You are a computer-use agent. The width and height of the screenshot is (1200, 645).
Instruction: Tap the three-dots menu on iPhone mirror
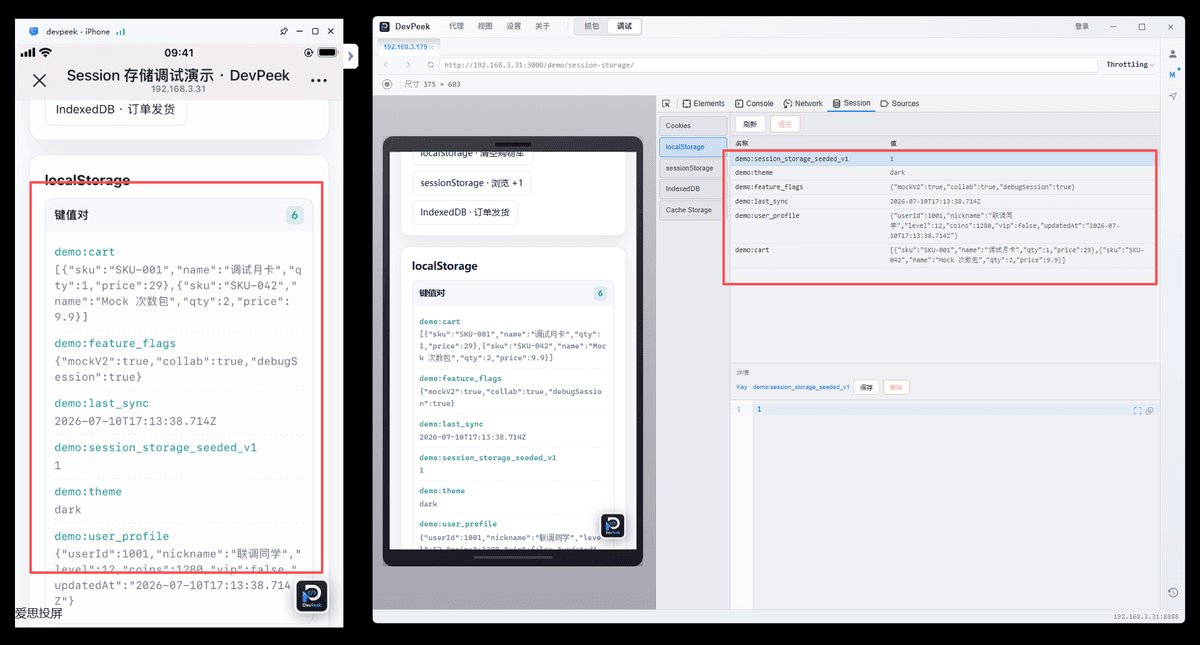[318, 80]
